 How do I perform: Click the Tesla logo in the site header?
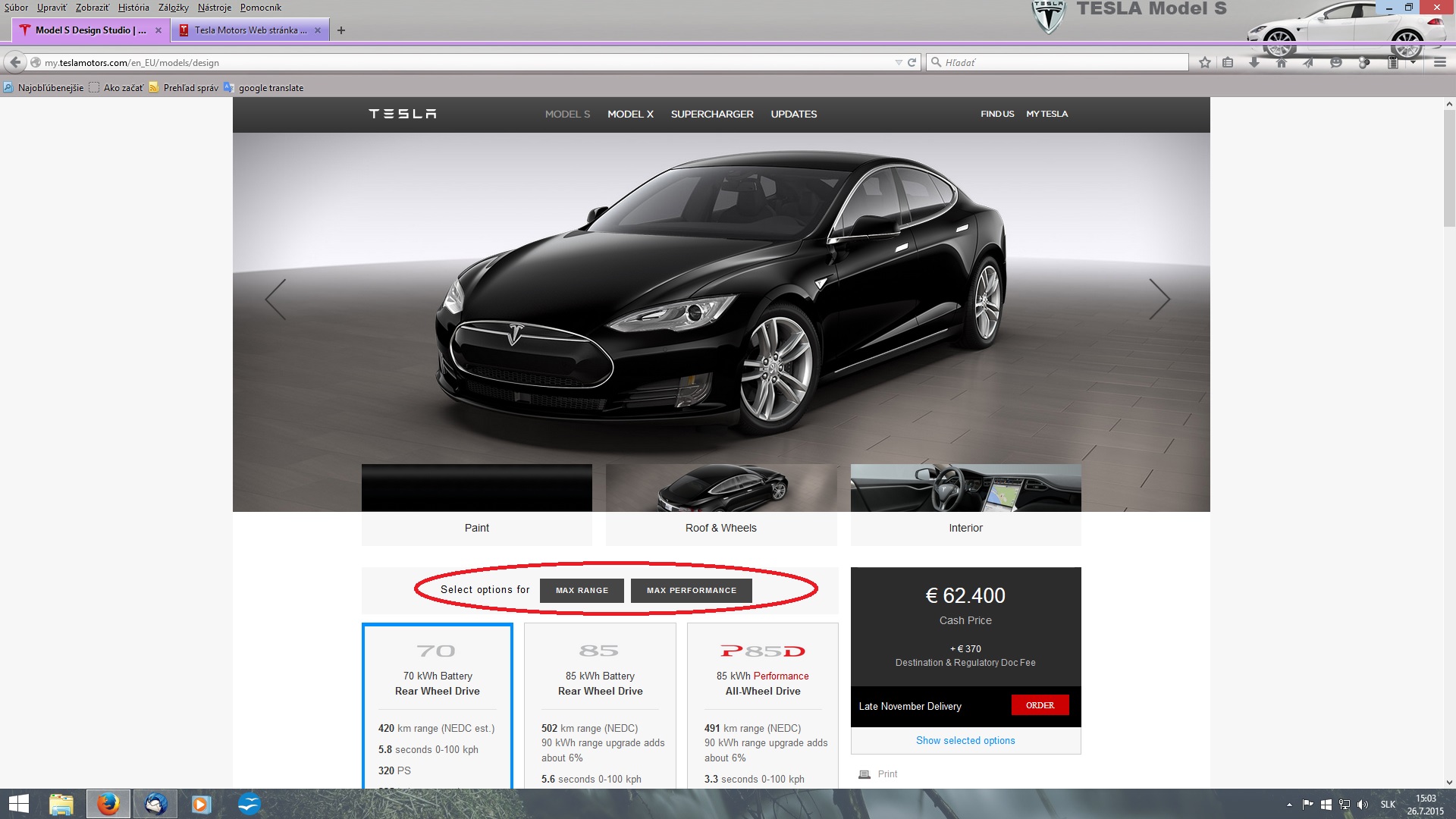pyautogui.click(x=403, y=114)
